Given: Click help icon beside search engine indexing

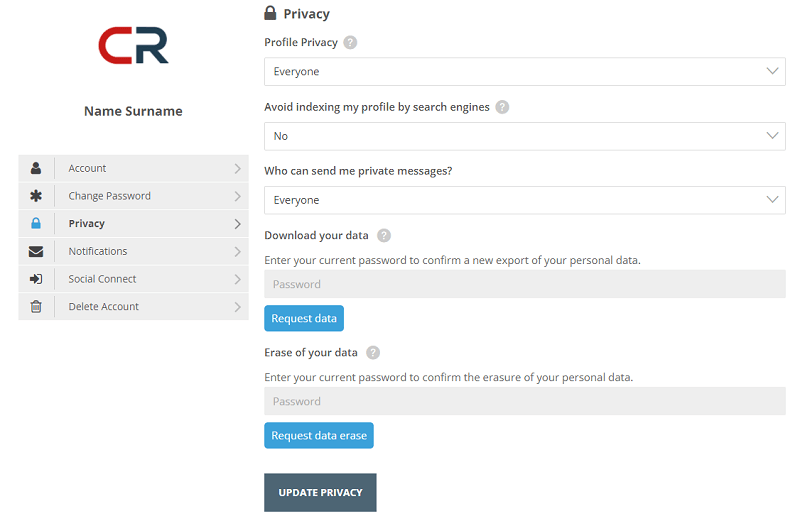Looking at the screenshot, I should pyautogui.click(x=502, y=107).
